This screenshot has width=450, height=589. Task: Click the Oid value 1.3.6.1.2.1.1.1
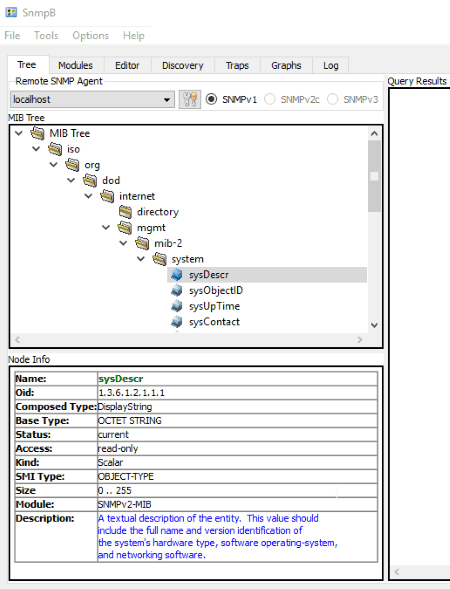pyautogui.click(x=131, y=393)
